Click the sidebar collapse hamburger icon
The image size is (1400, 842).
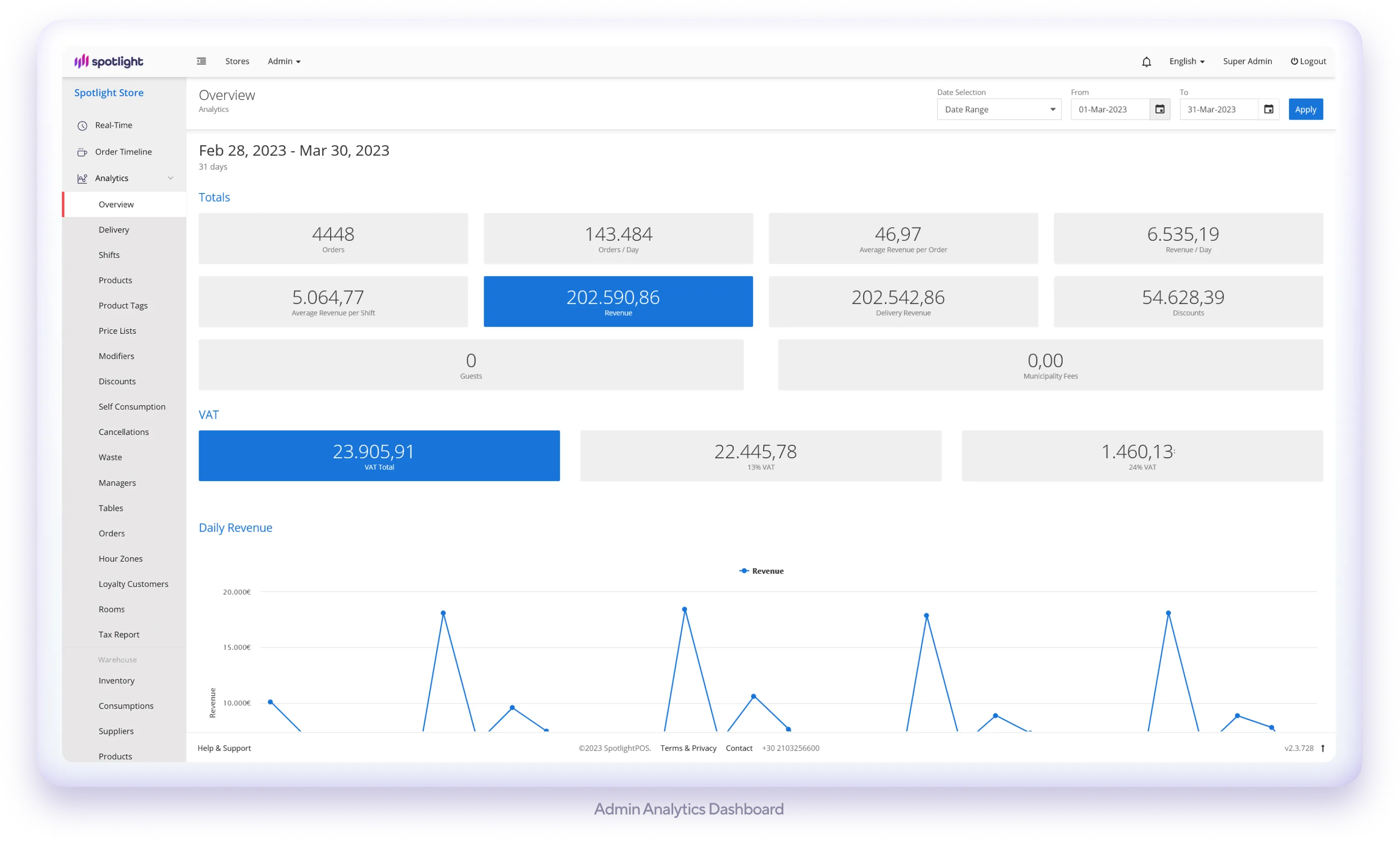pos(201,61)
